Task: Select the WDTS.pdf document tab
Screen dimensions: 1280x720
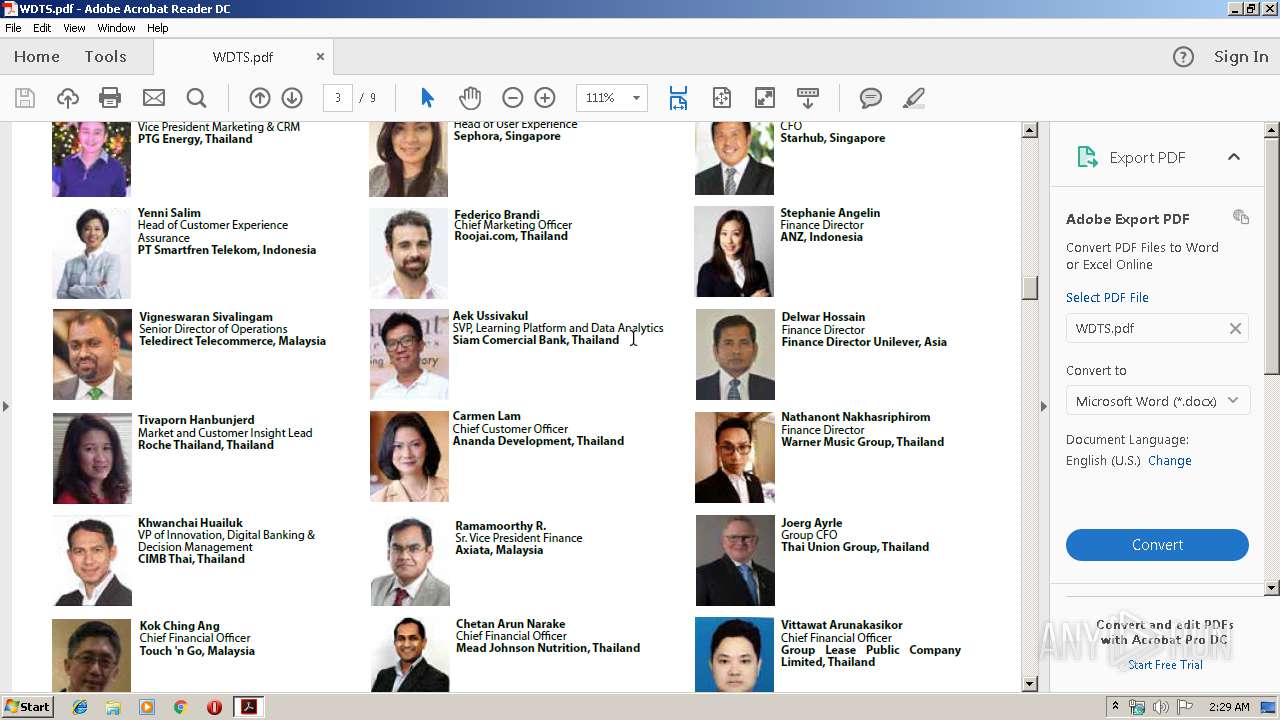Action: click(x=243, y=57)
